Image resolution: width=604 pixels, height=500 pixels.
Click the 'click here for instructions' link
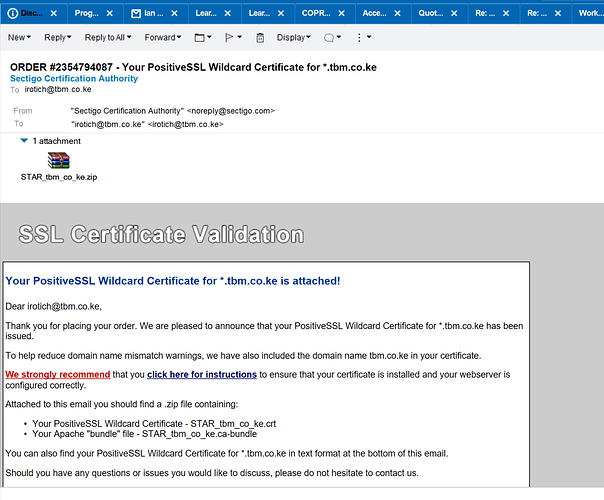click(202, 374)
